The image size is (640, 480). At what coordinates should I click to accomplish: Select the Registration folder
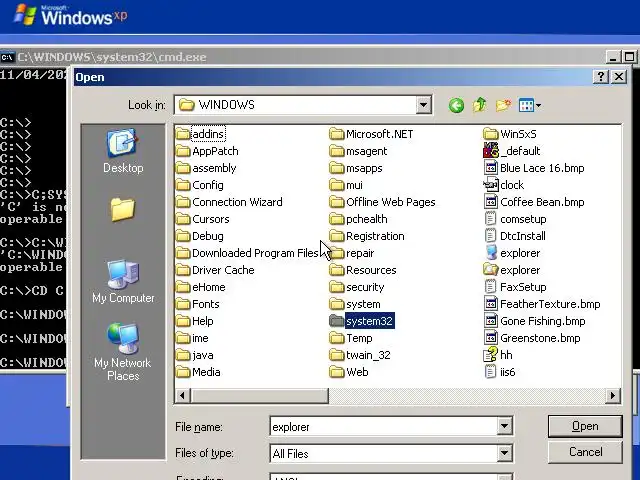click(x=367, y=236)
